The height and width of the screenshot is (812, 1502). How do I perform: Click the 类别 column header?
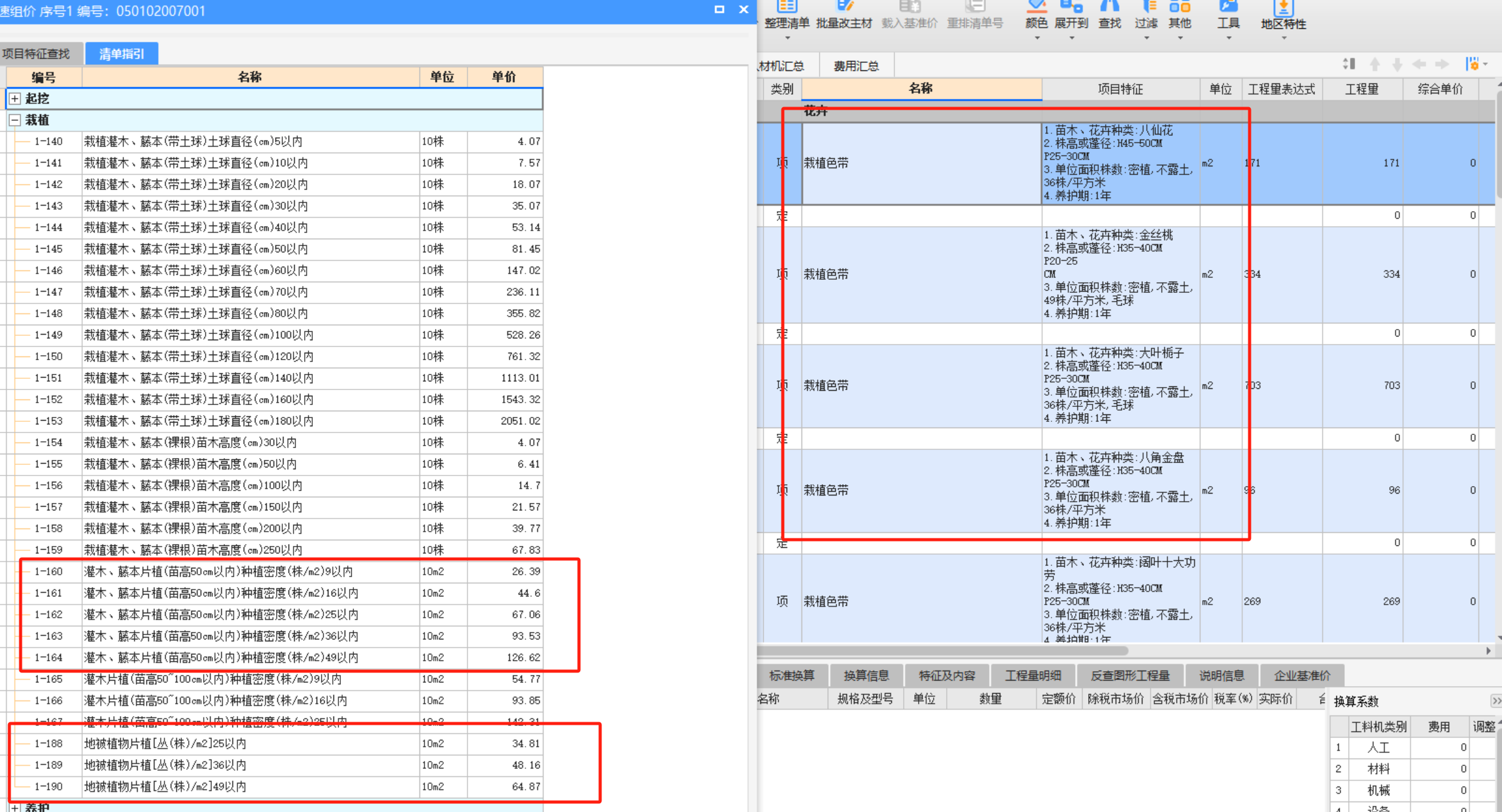point(782,89)
